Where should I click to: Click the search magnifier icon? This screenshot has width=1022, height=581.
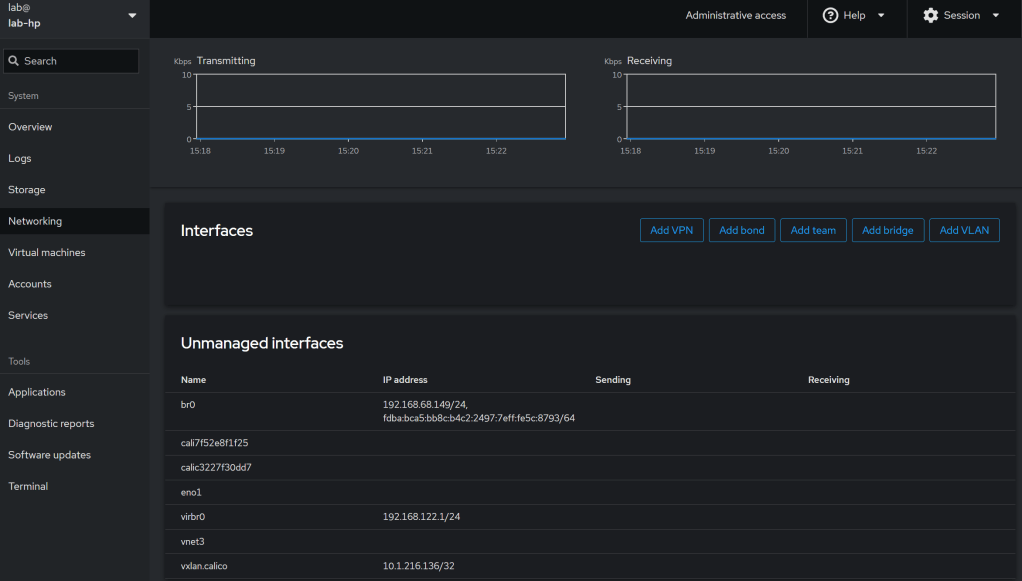click(x=14, y=61)
